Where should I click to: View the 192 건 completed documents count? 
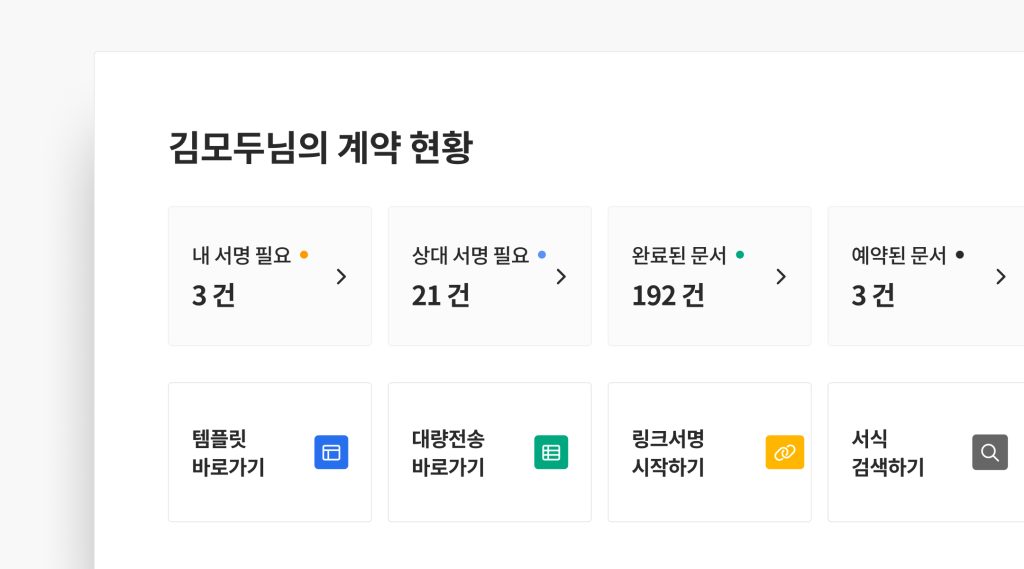668,296
